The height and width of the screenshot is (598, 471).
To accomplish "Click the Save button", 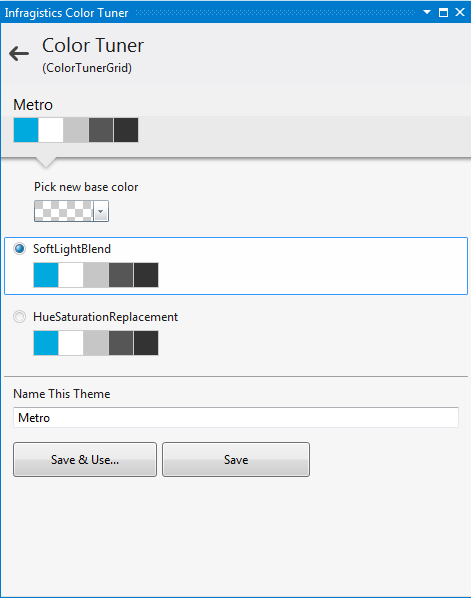I will tap(236, 460).
